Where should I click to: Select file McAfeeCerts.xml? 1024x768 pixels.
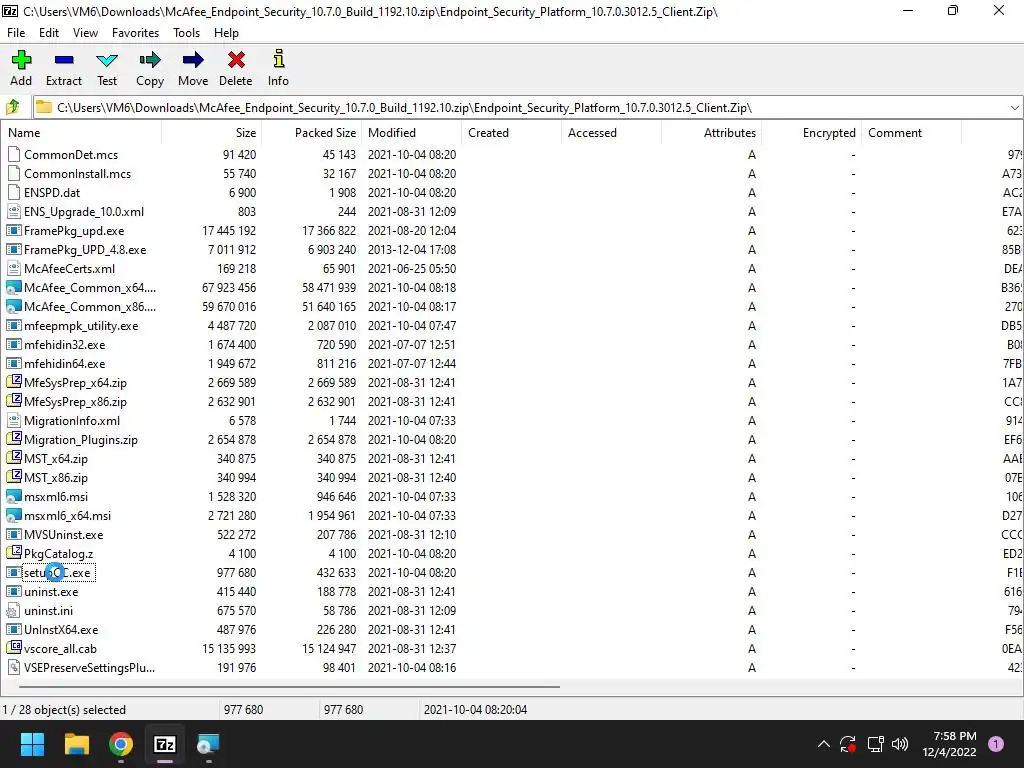(x=69, y=268)
